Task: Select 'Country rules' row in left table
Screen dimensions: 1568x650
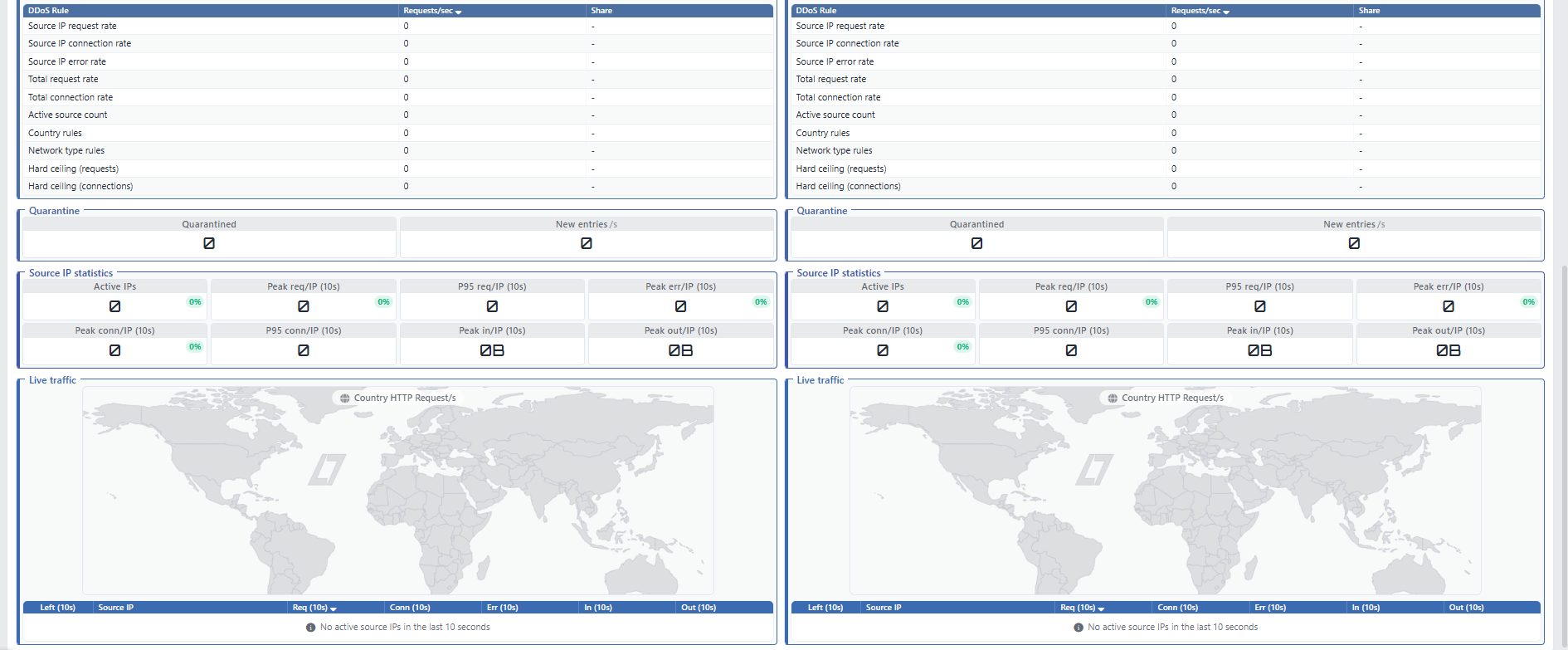Action: click(398, 133)
